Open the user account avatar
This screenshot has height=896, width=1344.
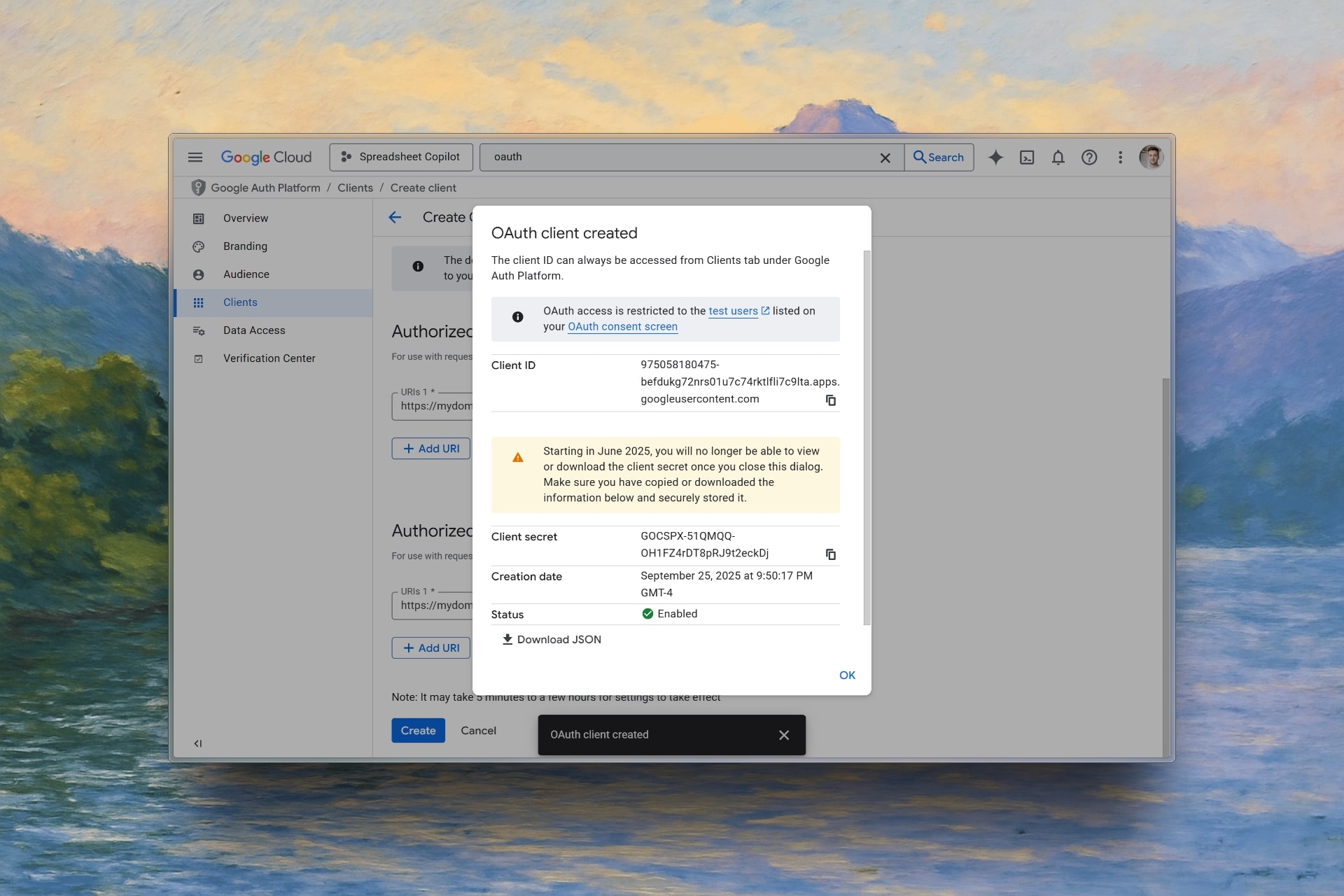tap(1151, 157)
